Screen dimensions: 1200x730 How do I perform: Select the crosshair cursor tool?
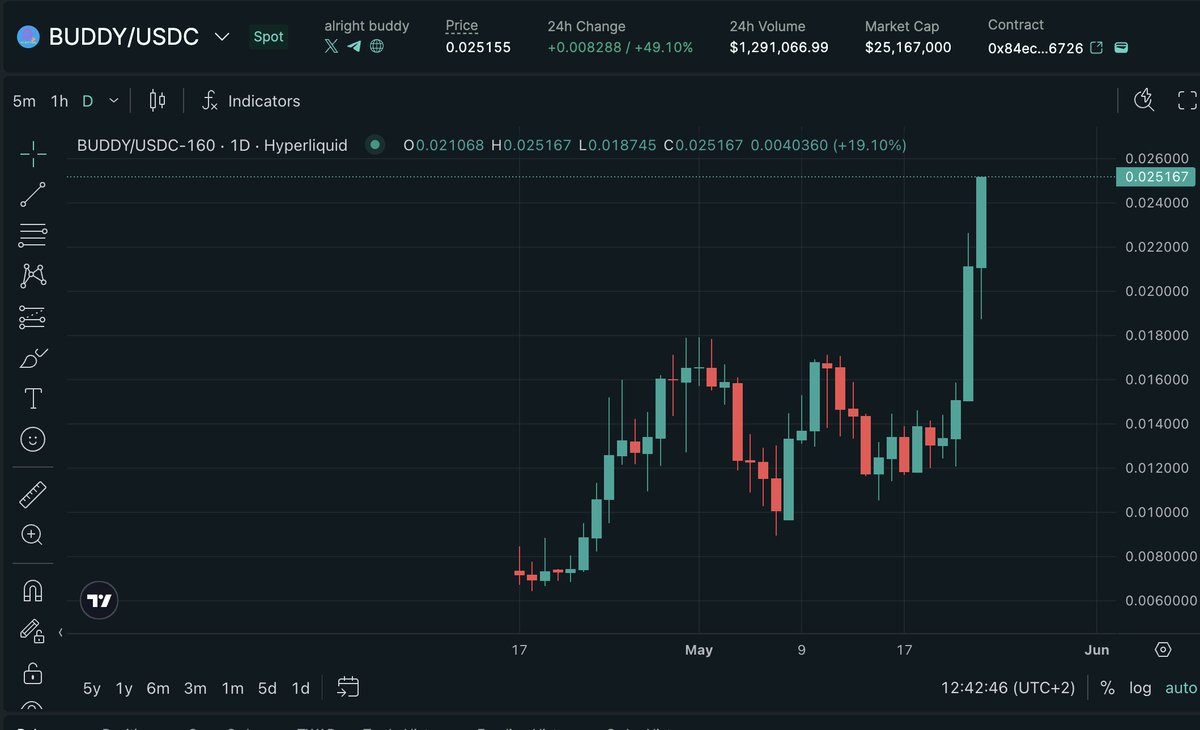(33, 153)
